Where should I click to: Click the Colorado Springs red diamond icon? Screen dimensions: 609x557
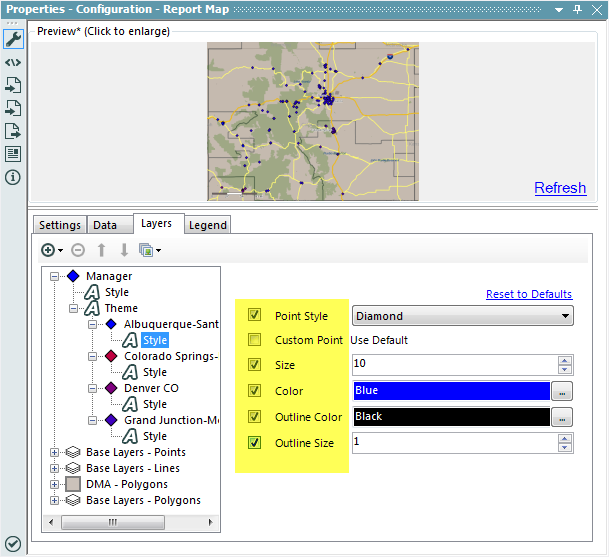coord(111,356)
